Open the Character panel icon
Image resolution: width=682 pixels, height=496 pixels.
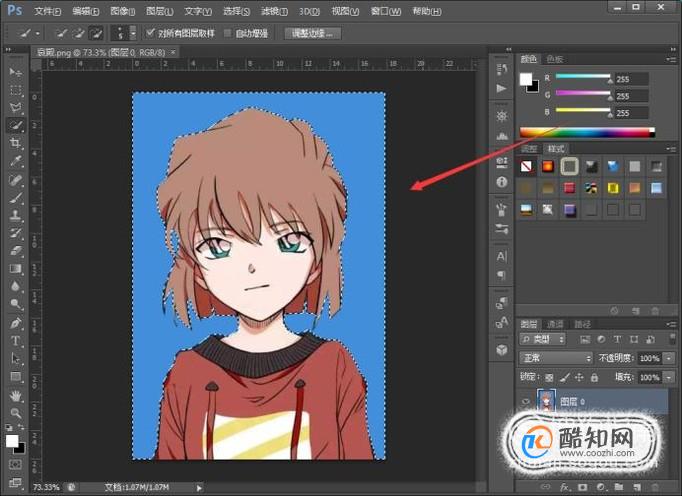click(501, 256)
